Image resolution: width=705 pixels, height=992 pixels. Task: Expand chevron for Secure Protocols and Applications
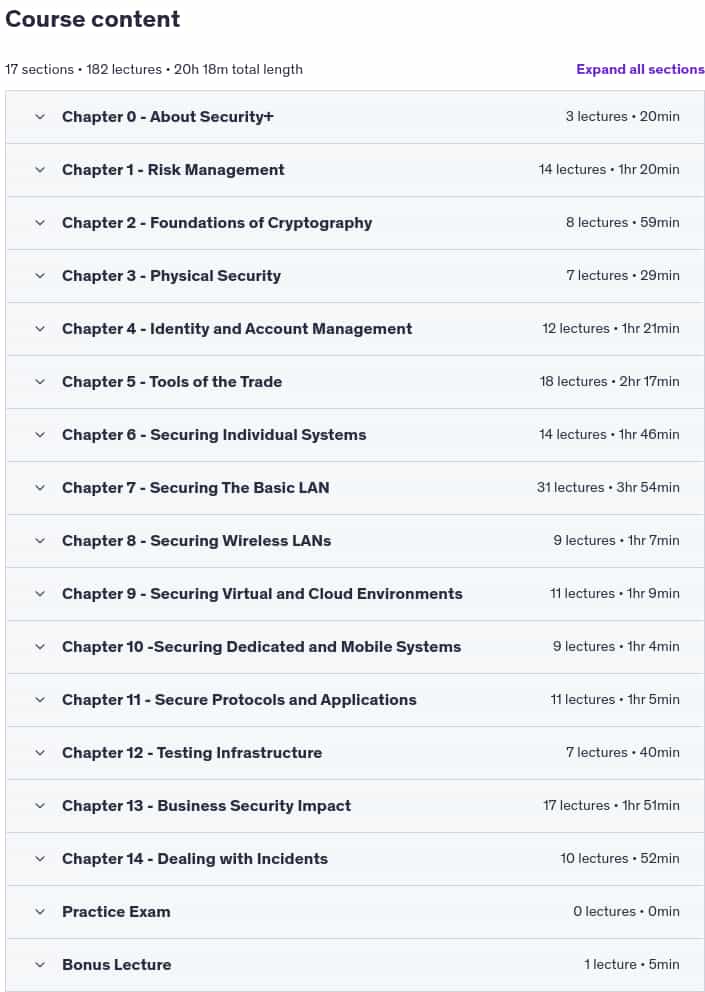[x=40, y=700]
